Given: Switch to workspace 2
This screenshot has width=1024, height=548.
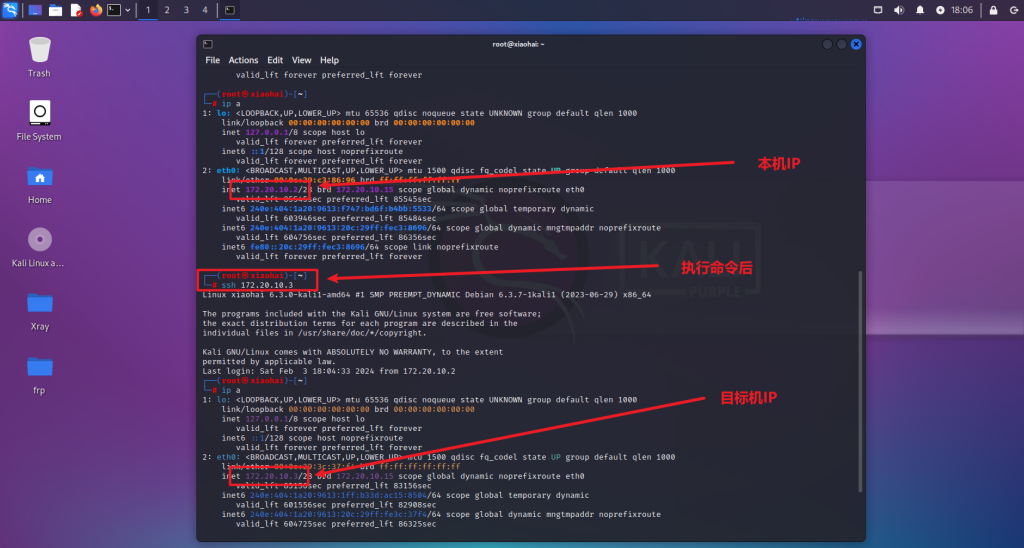Looking at the screenshot, I should [x=167, y=10].
